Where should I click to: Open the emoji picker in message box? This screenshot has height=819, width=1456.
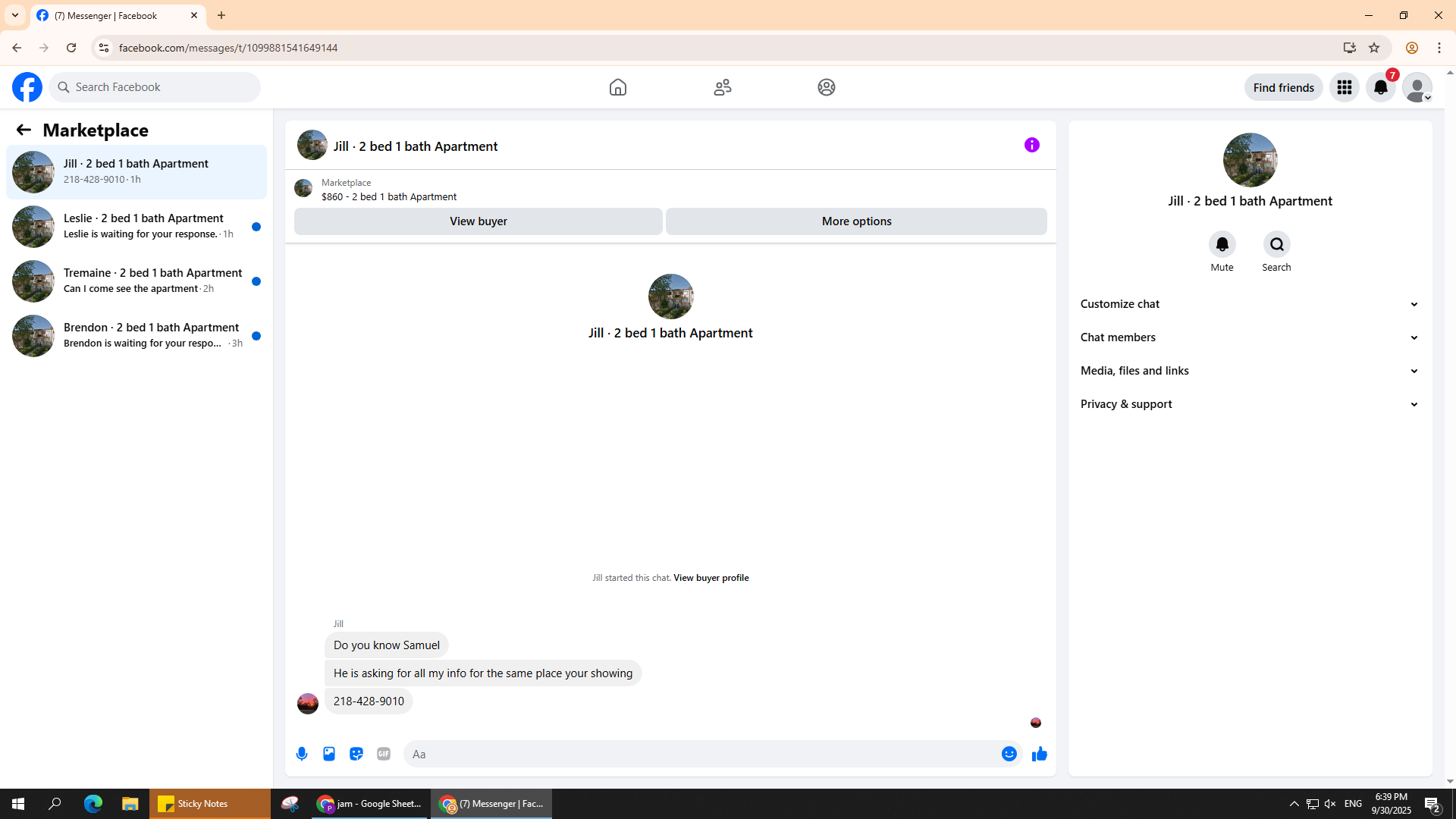pos(1009,754)
